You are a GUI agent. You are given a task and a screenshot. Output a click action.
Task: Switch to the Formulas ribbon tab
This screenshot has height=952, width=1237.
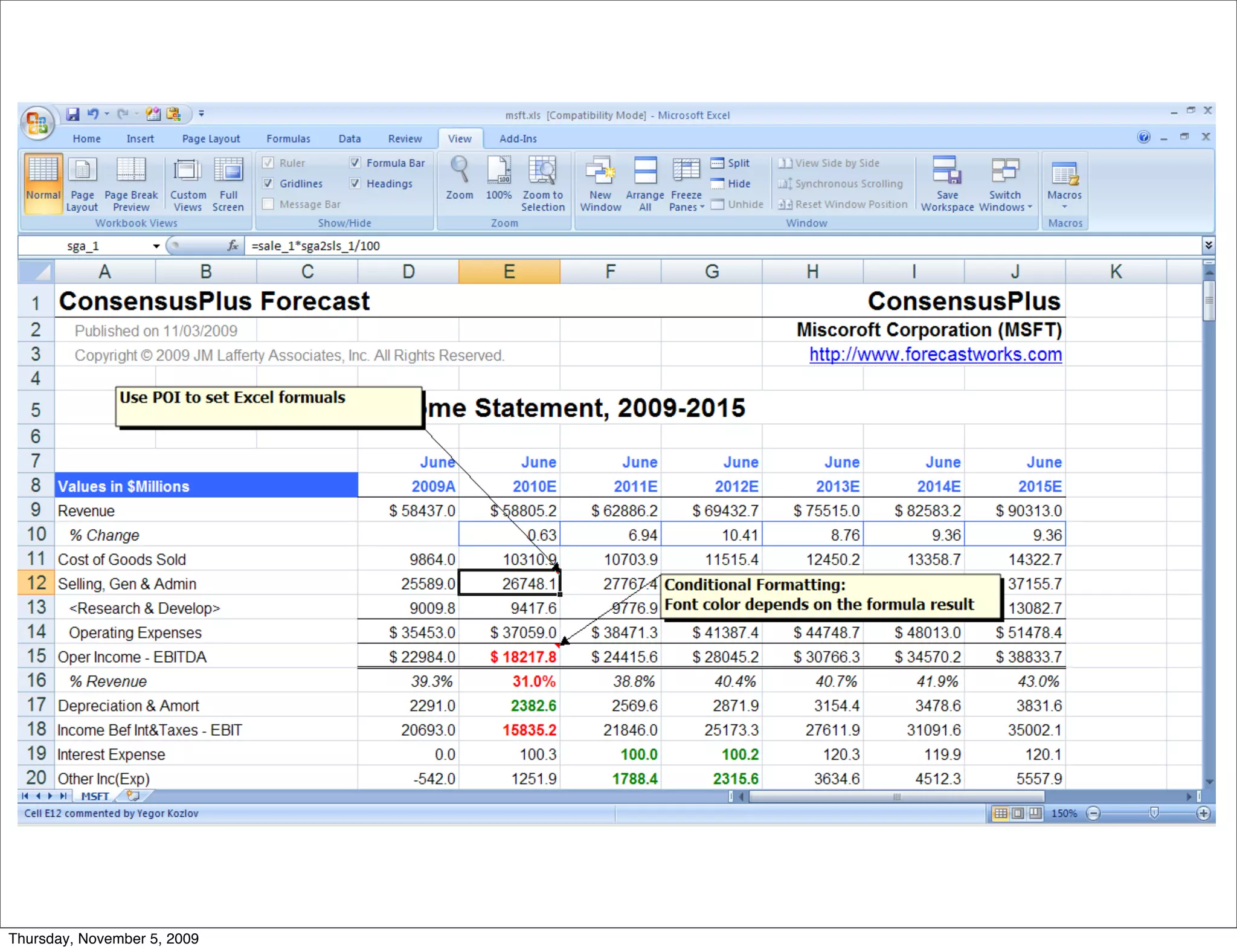(x=288, y=139)
